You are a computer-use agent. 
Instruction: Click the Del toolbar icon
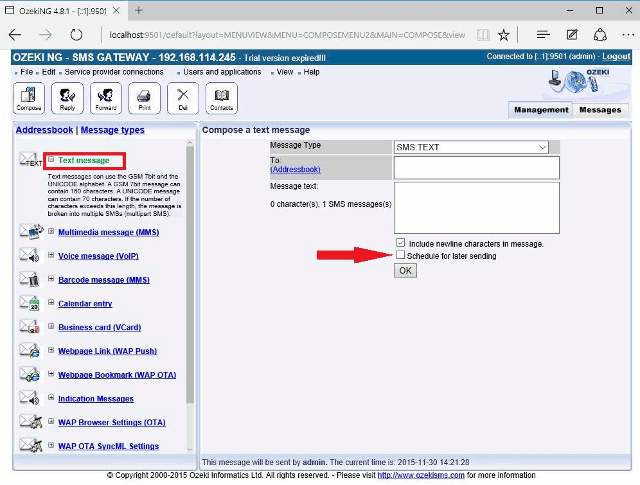pos(182,99)
